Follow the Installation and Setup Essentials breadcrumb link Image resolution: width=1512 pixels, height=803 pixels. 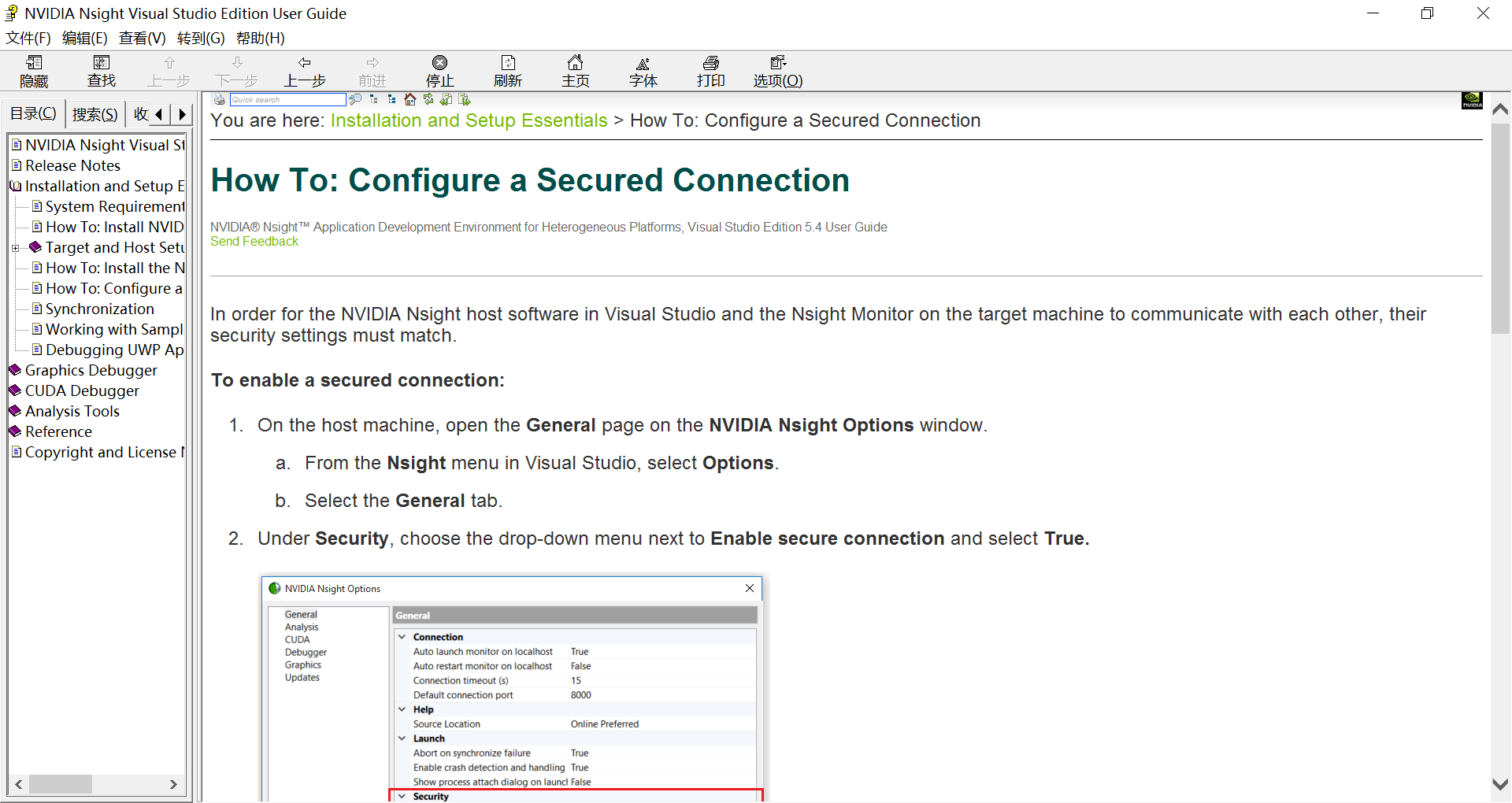[x=469, y=120]
